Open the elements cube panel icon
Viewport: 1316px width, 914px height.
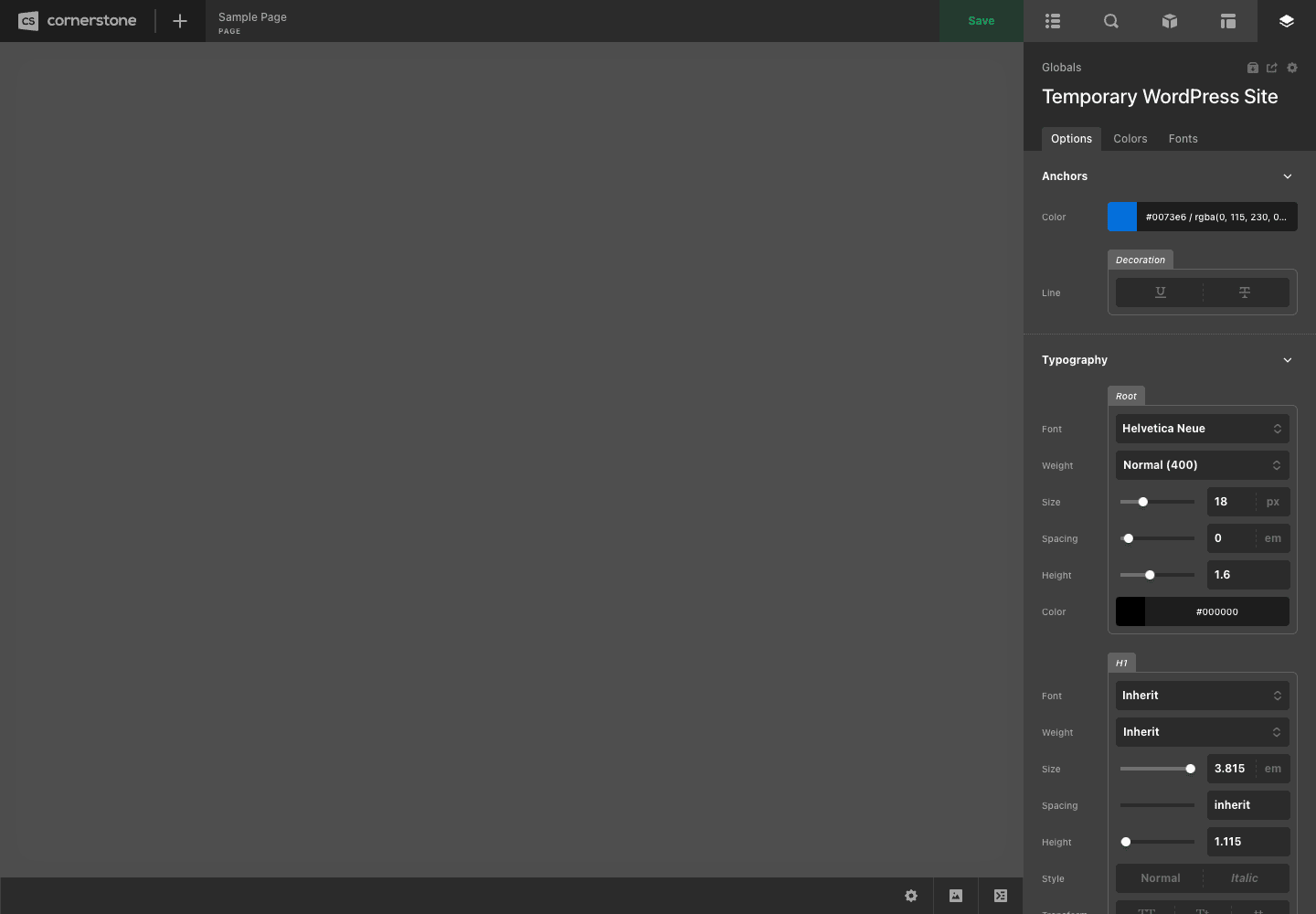[x=1170, y=21]
